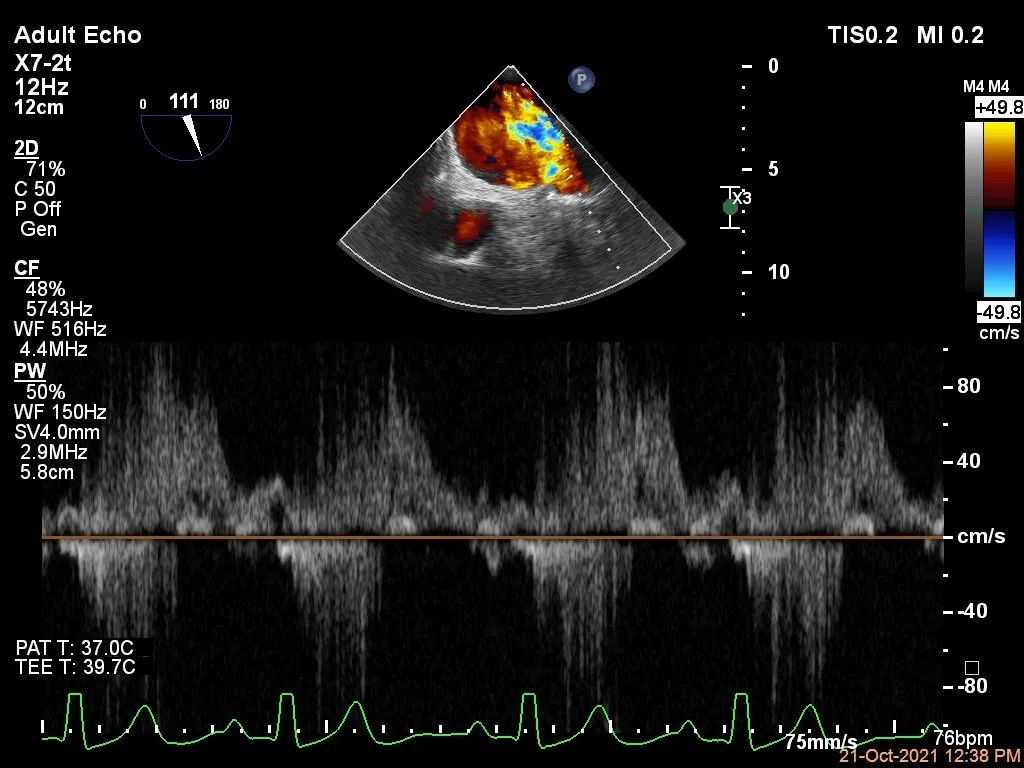The width and height of the screenshot is (1024, 768).
Task: Click the blue P marker above the sector
Action: pos(581,80)
